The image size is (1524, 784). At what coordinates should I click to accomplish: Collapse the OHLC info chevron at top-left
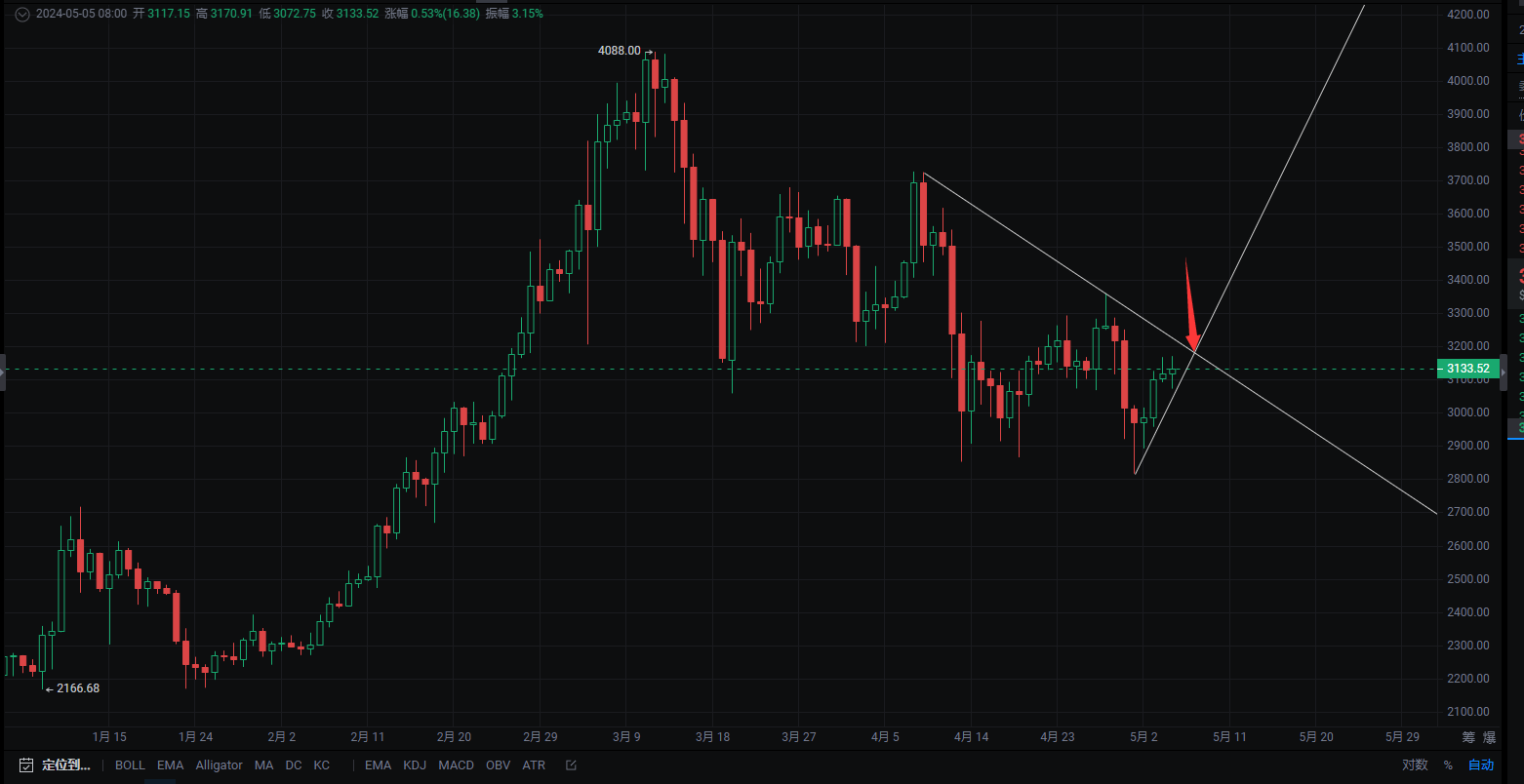click(21, 14)
